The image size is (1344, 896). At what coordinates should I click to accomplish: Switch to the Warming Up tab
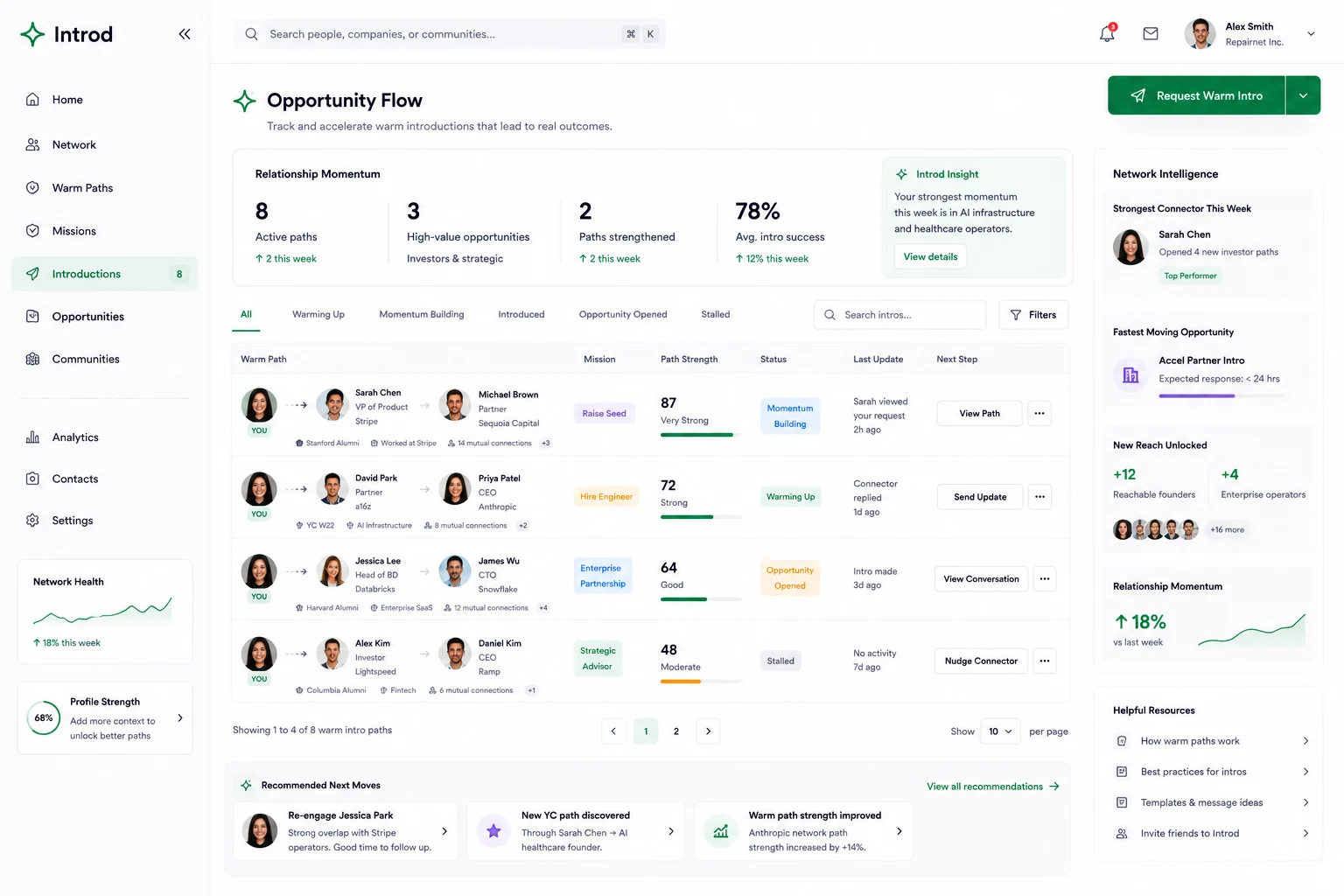318,315
